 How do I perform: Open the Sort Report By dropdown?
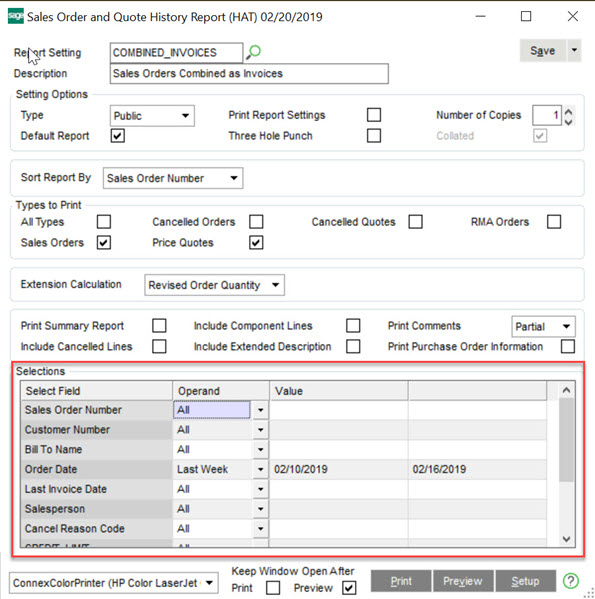tap(173, 178)
